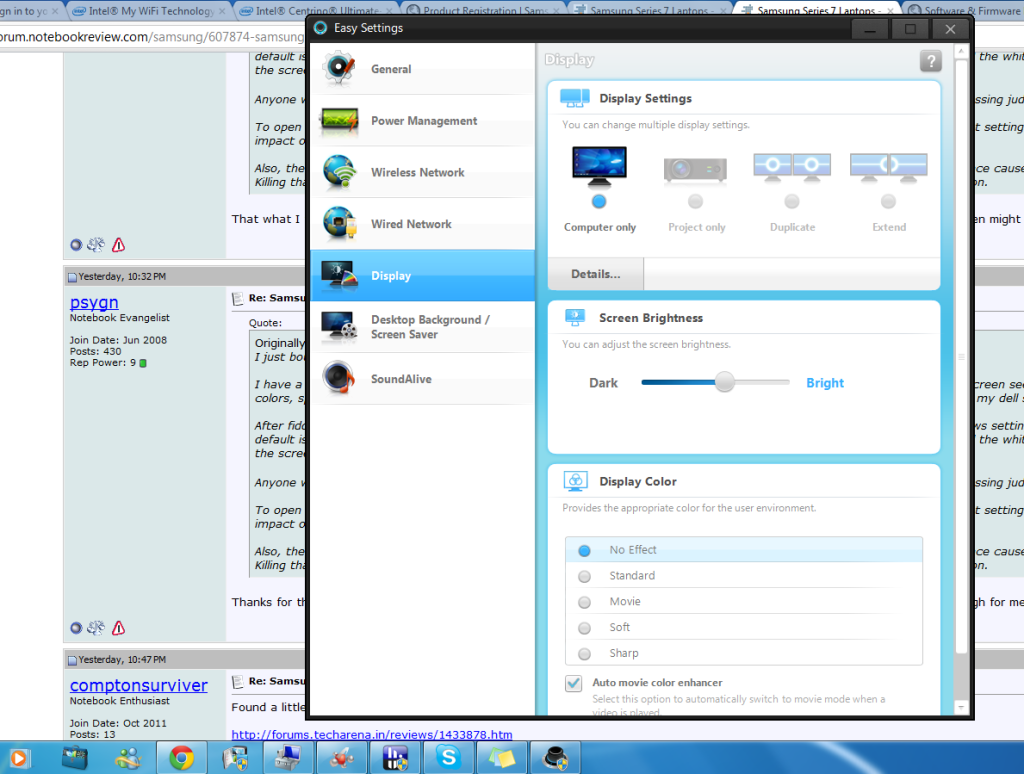This screenshot has width=1024, height=774.
Task: Click the scrollbar down arrow in Easy Settings
Action: (961, 707)
